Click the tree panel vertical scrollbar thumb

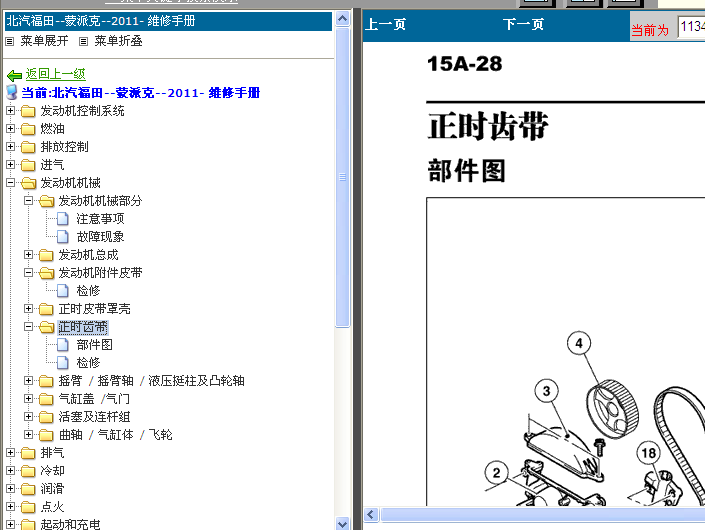click(343, 177)
